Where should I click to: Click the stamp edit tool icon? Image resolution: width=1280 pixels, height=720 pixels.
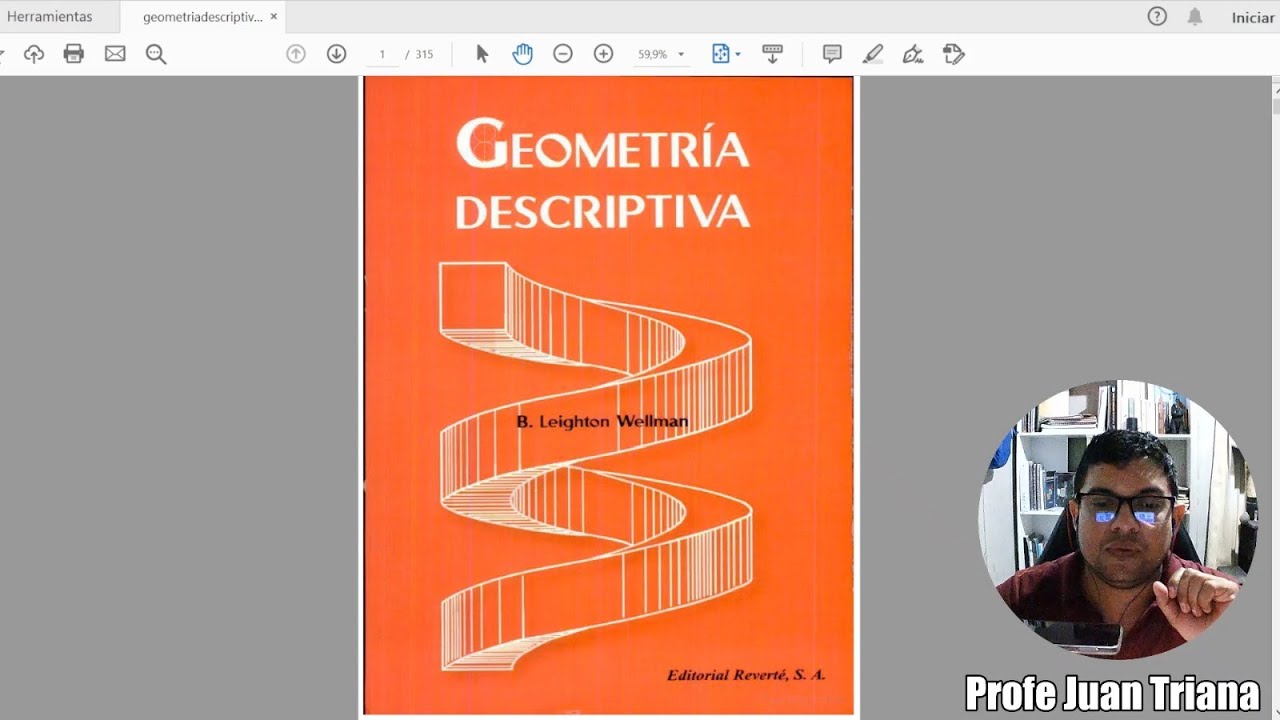pyautogui.click(x=954, y=54)
